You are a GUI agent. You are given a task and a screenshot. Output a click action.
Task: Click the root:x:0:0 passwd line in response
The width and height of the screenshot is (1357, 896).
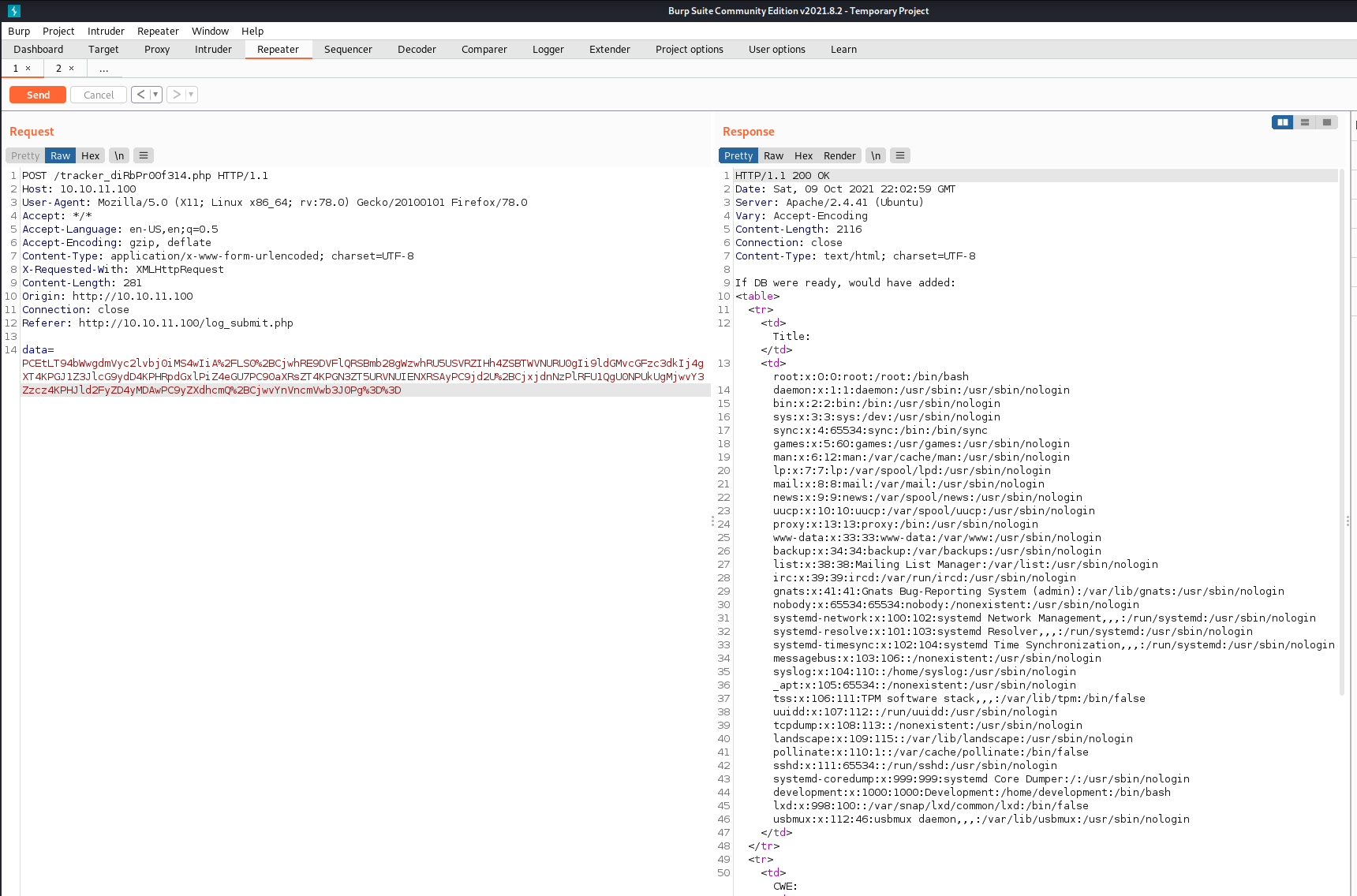pos(871,377)
